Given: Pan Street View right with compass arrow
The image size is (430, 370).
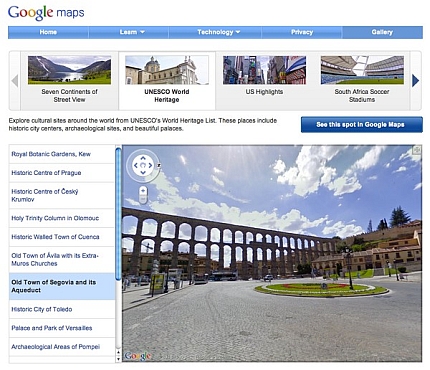Looking at the screenshot, I should click(150, 165).
